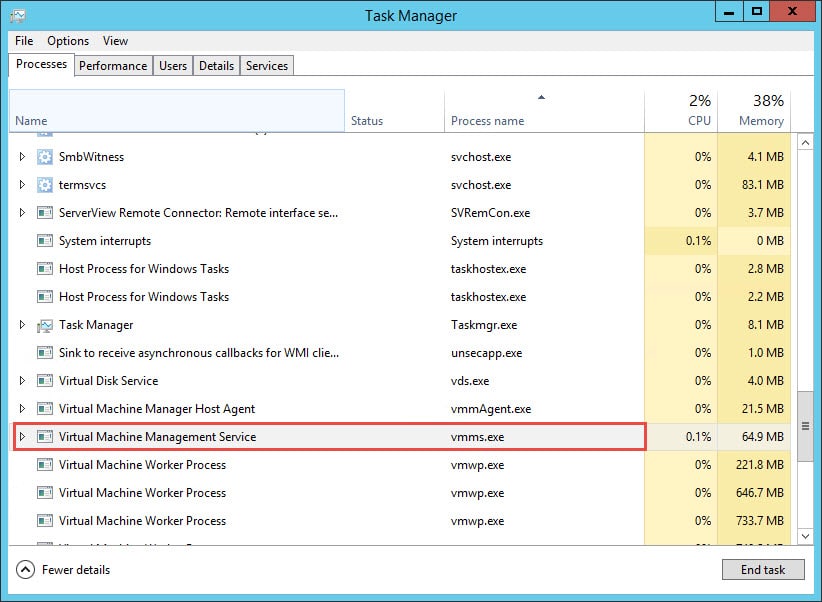Expand the Virtual Machine Management Service entry
Image resolution: width=822 pixels, height=602 pixels.
click(23, 437)
